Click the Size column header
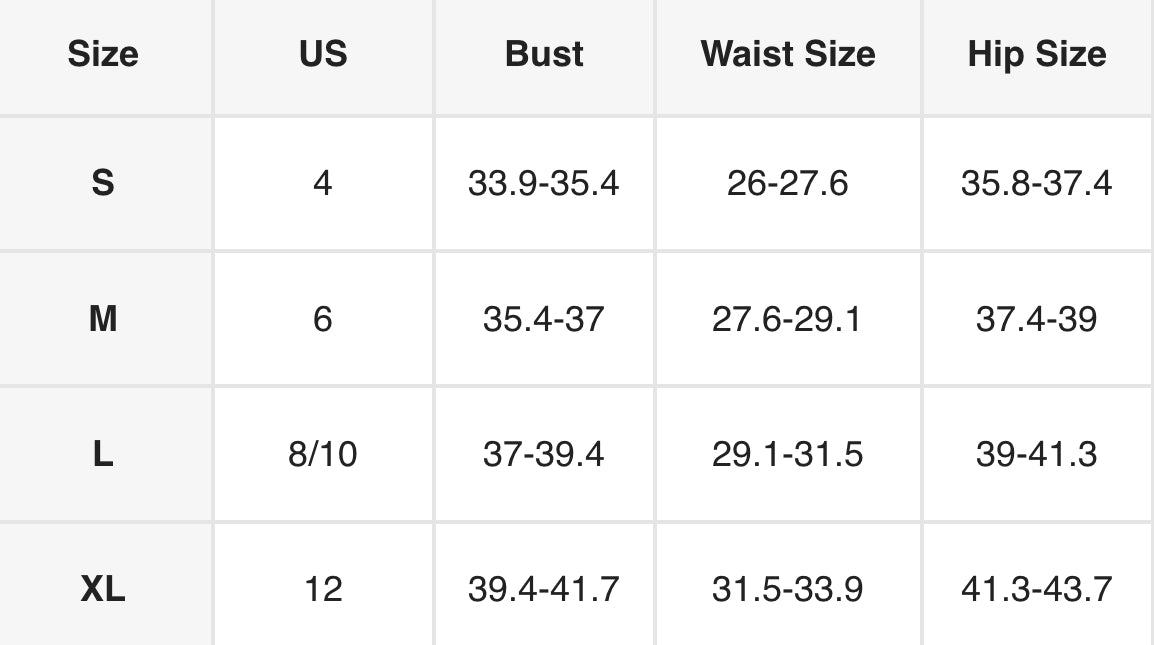The width and height of the screenshot is (1154, 645). pos(103,54)
